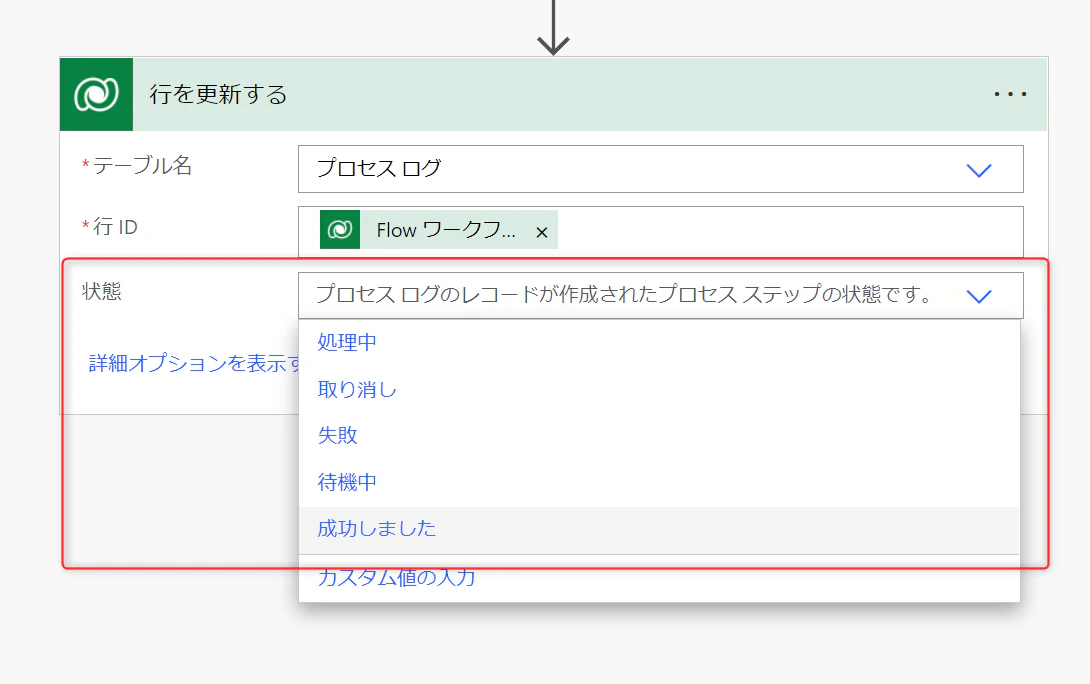This screenshot has height=684, width=1090.
Task: Click the テーブル名 field label
Action: click(x=142, y=165)
